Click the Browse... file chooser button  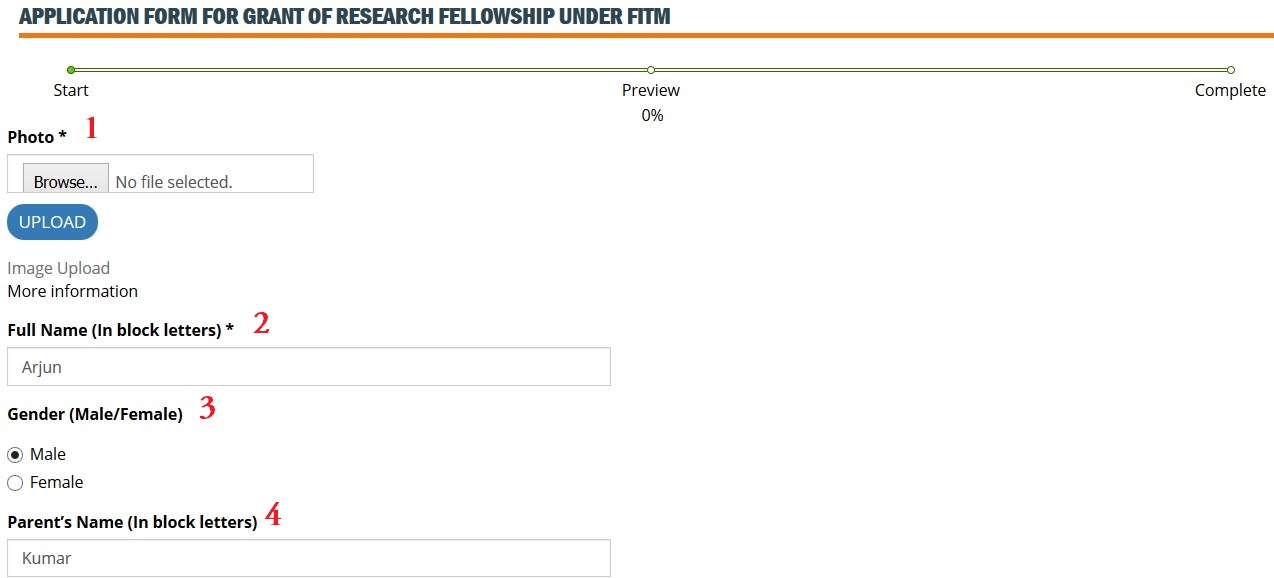(66, 181)
